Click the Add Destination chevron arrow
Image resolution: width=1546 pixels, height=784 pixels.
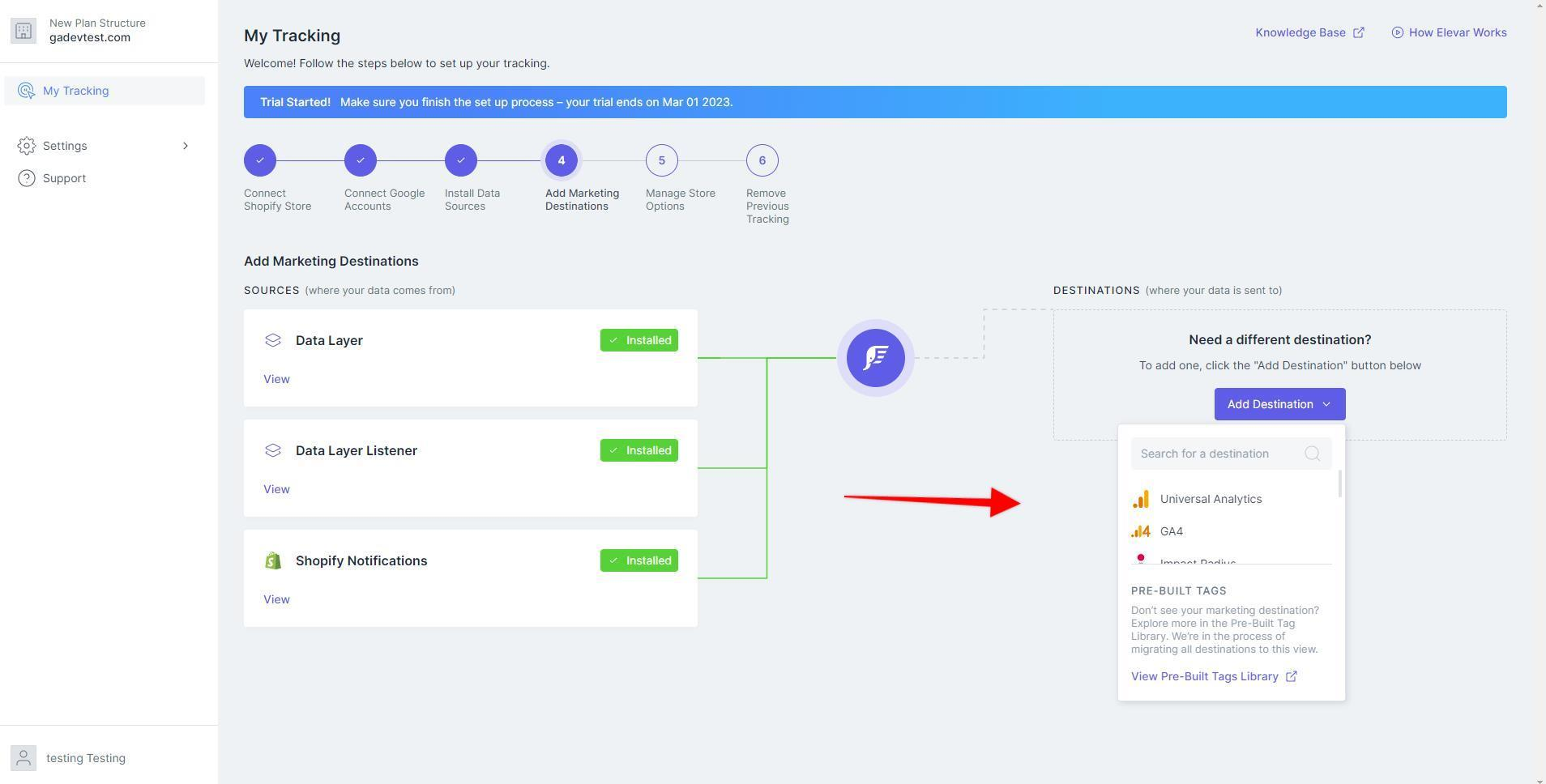click(x=1326, y=404)
